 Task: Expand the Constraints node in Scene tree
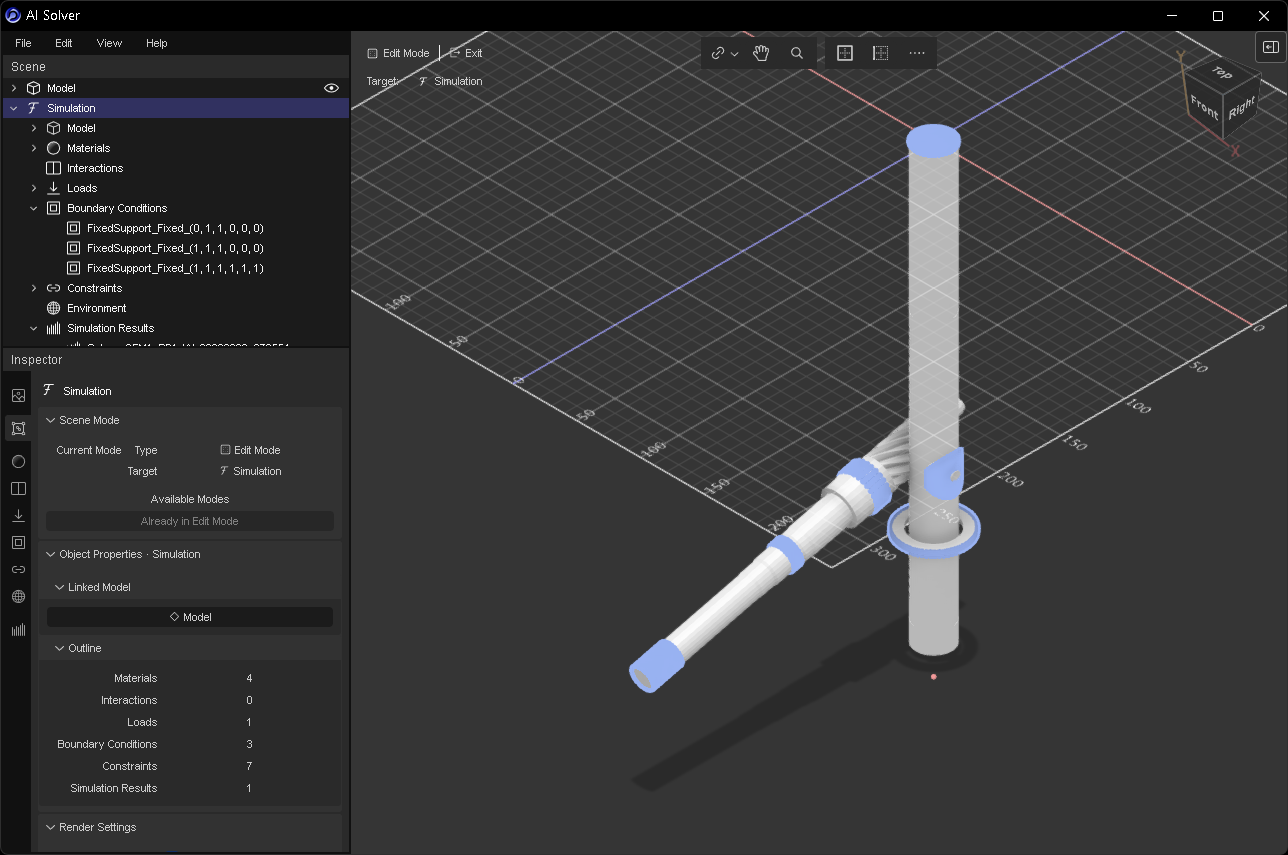(x=34, y=288)
